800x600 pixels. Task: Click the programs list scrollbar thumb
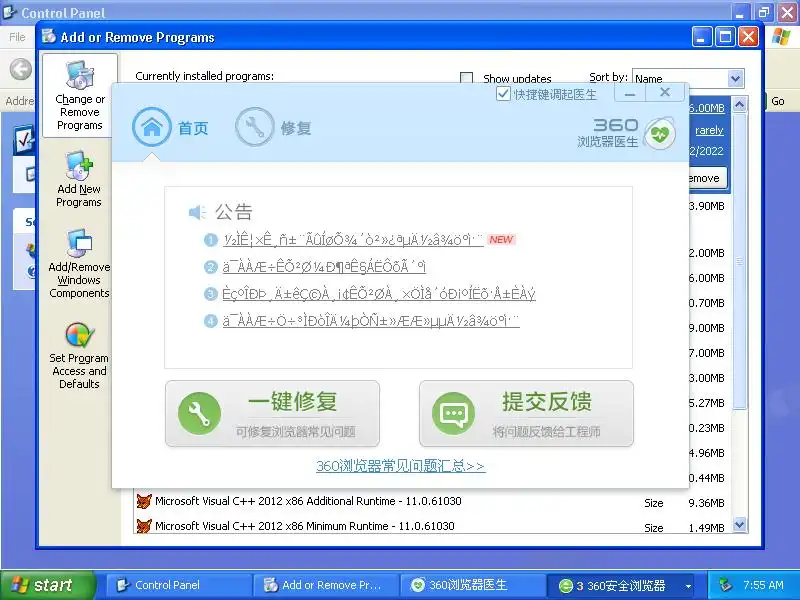point(739,261)
